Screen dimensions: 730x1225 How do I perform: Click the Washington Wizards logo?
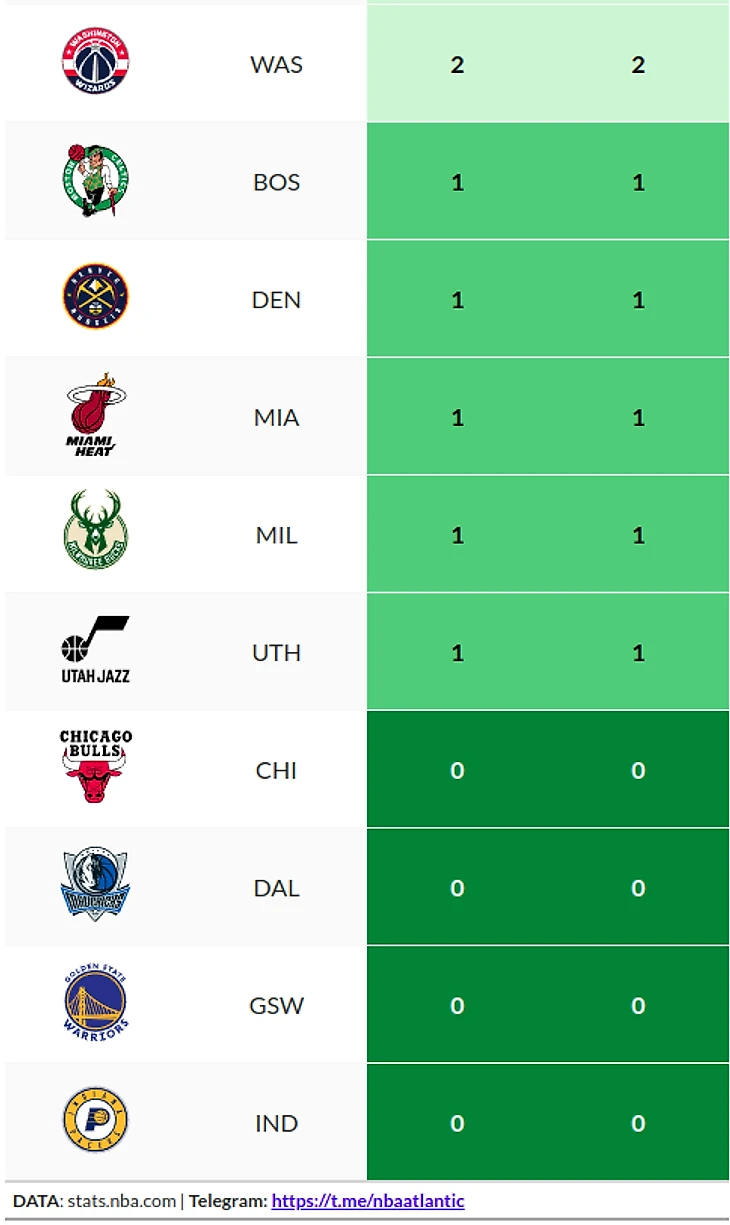pyautogui.click(x=95, y=62)
